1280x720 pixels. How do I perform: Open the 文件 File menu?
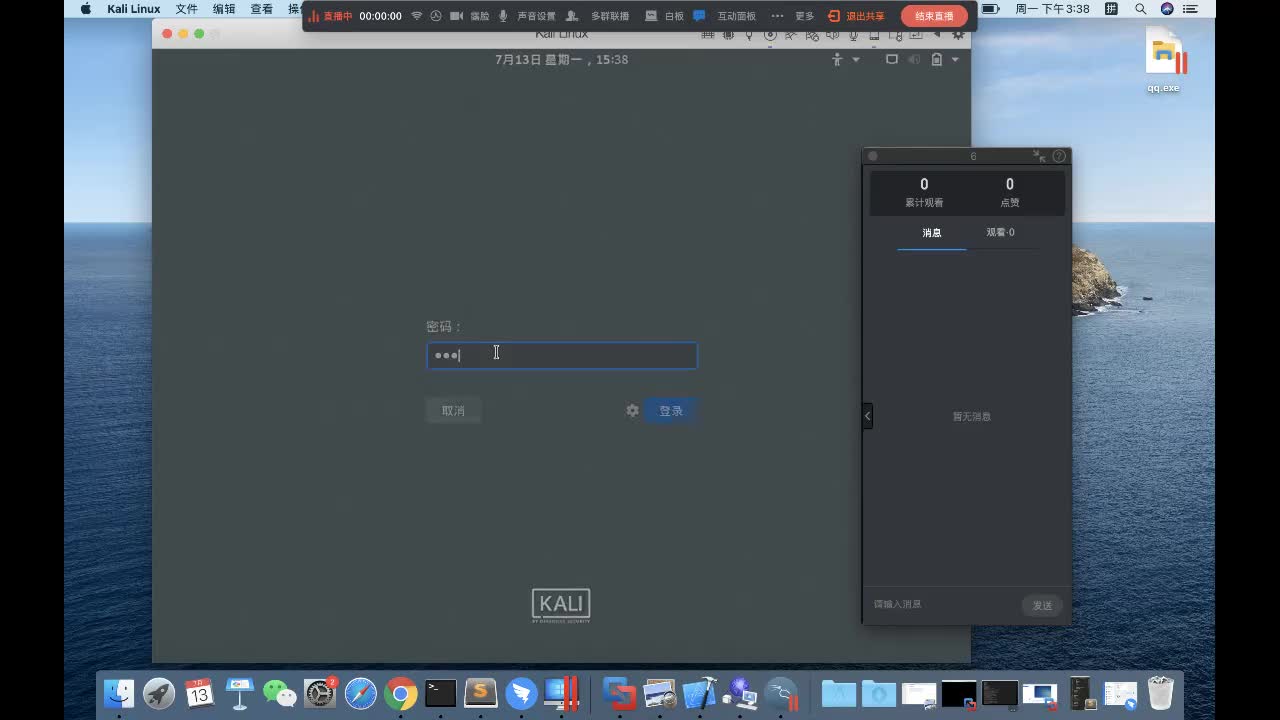tap(186, 9)
